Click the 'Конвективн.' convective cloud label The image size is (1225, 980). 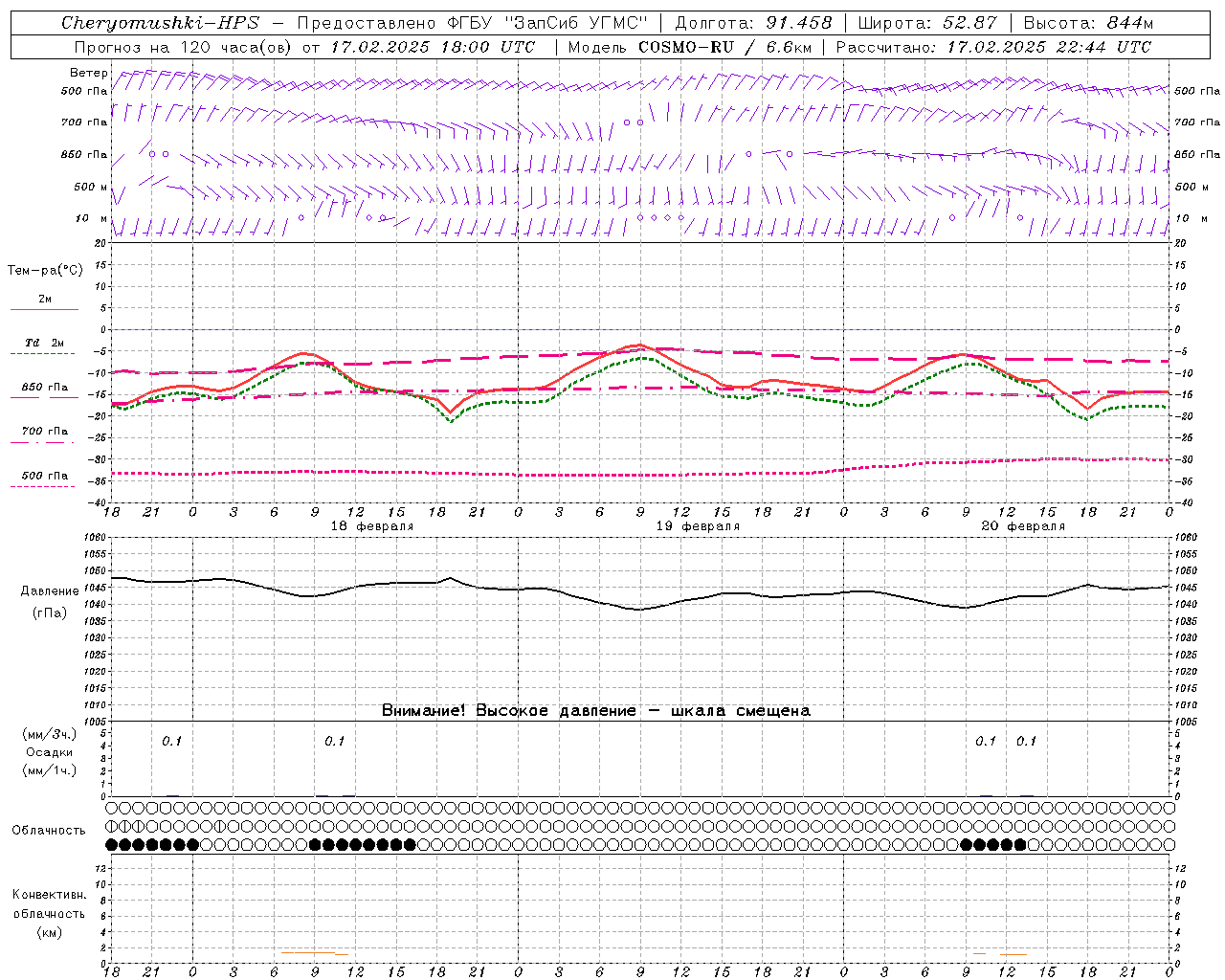click(x=50, y=895)
